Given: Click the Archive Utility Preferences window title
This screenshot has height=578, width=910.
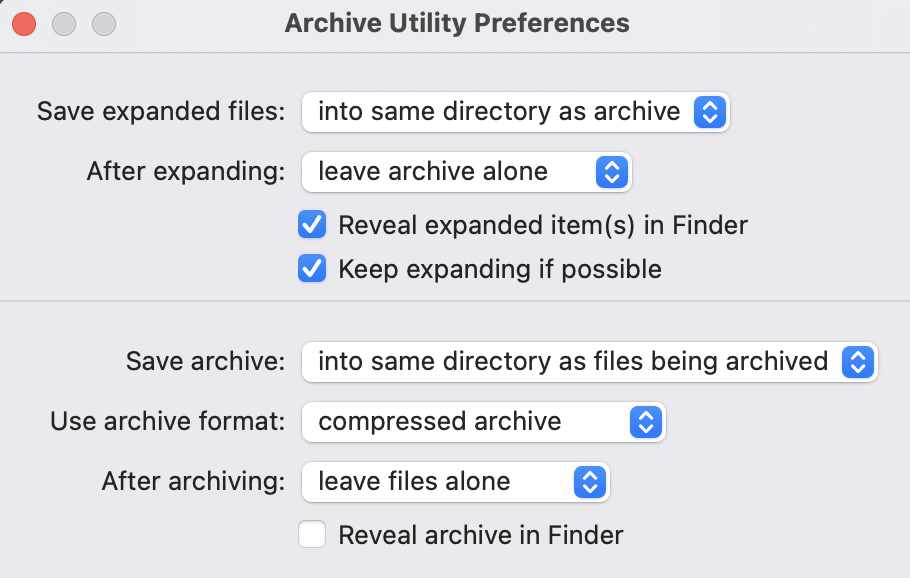Looking at the screenshot, I should click(457, 23).
